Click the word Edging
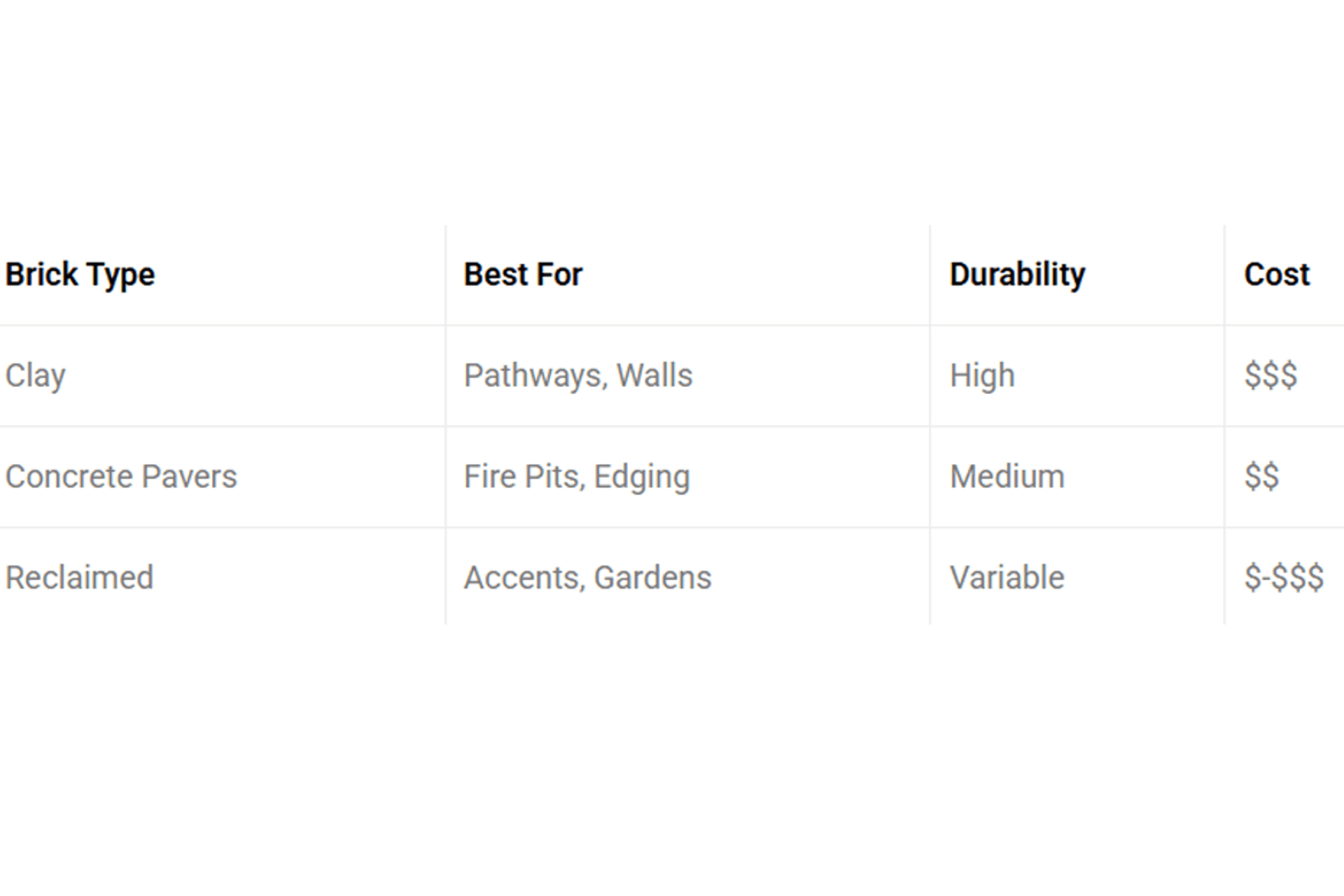Viewport: 1344px width, 896px height. tap(642, 477)
